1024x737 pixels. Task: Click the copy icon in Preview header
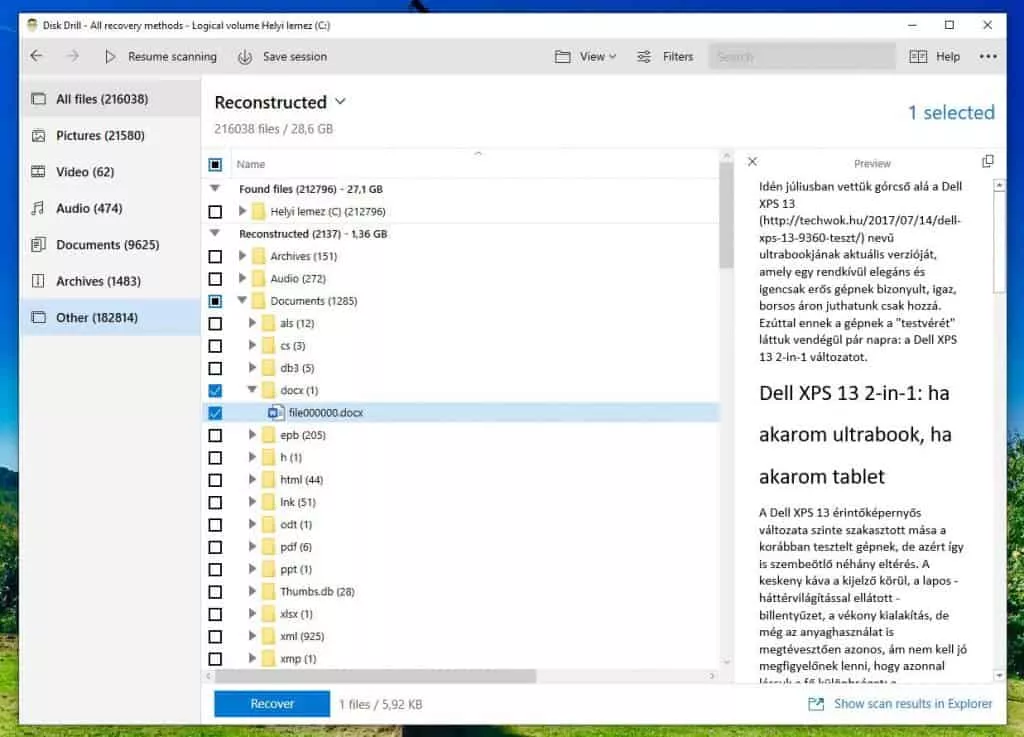click(x=987, y=161)
